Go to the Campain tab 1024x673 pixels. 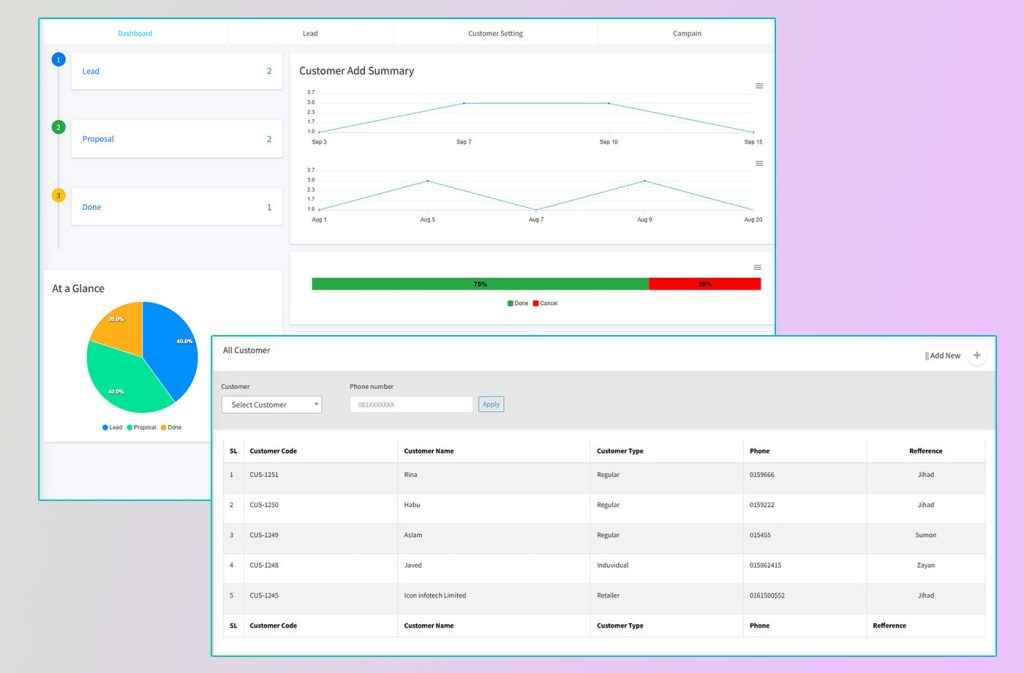click(x=686, y=34)
